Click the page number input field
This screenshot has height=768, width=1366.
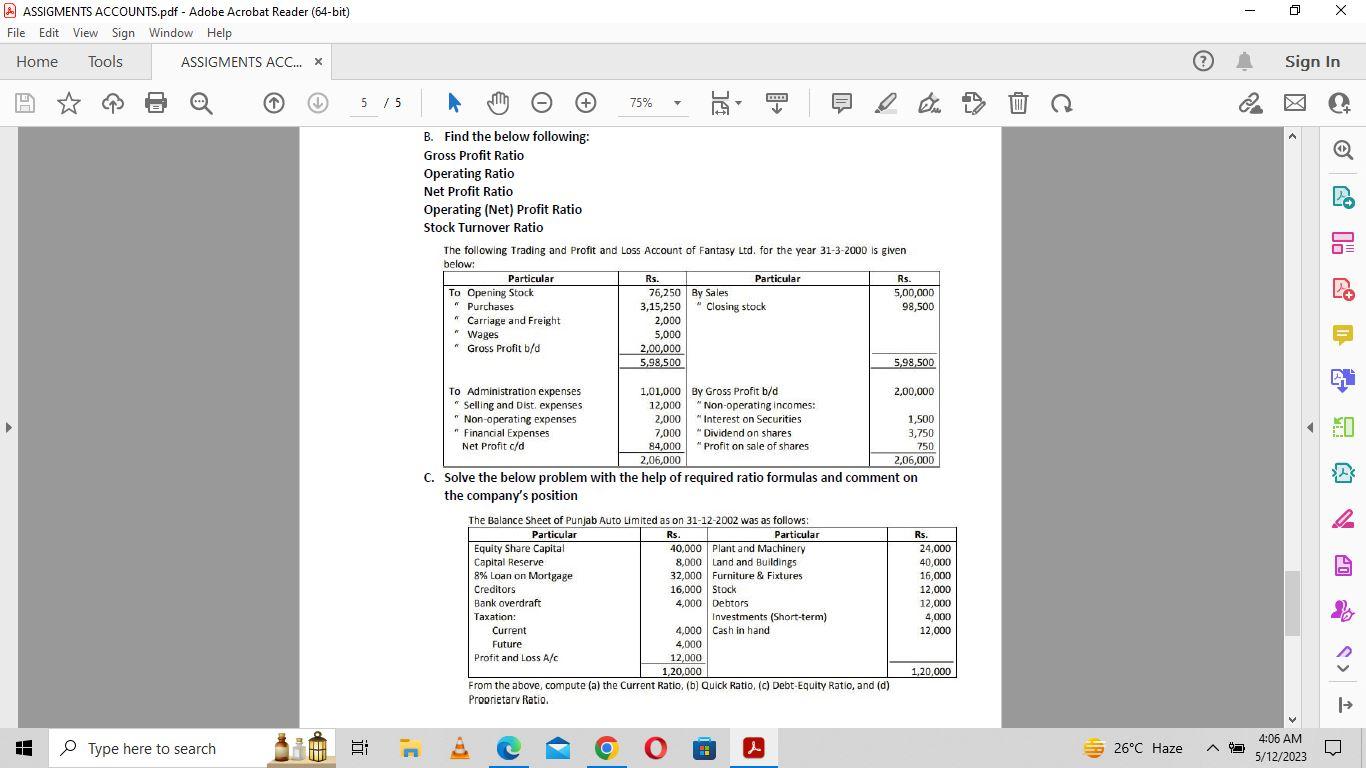(x=363, y=103)
